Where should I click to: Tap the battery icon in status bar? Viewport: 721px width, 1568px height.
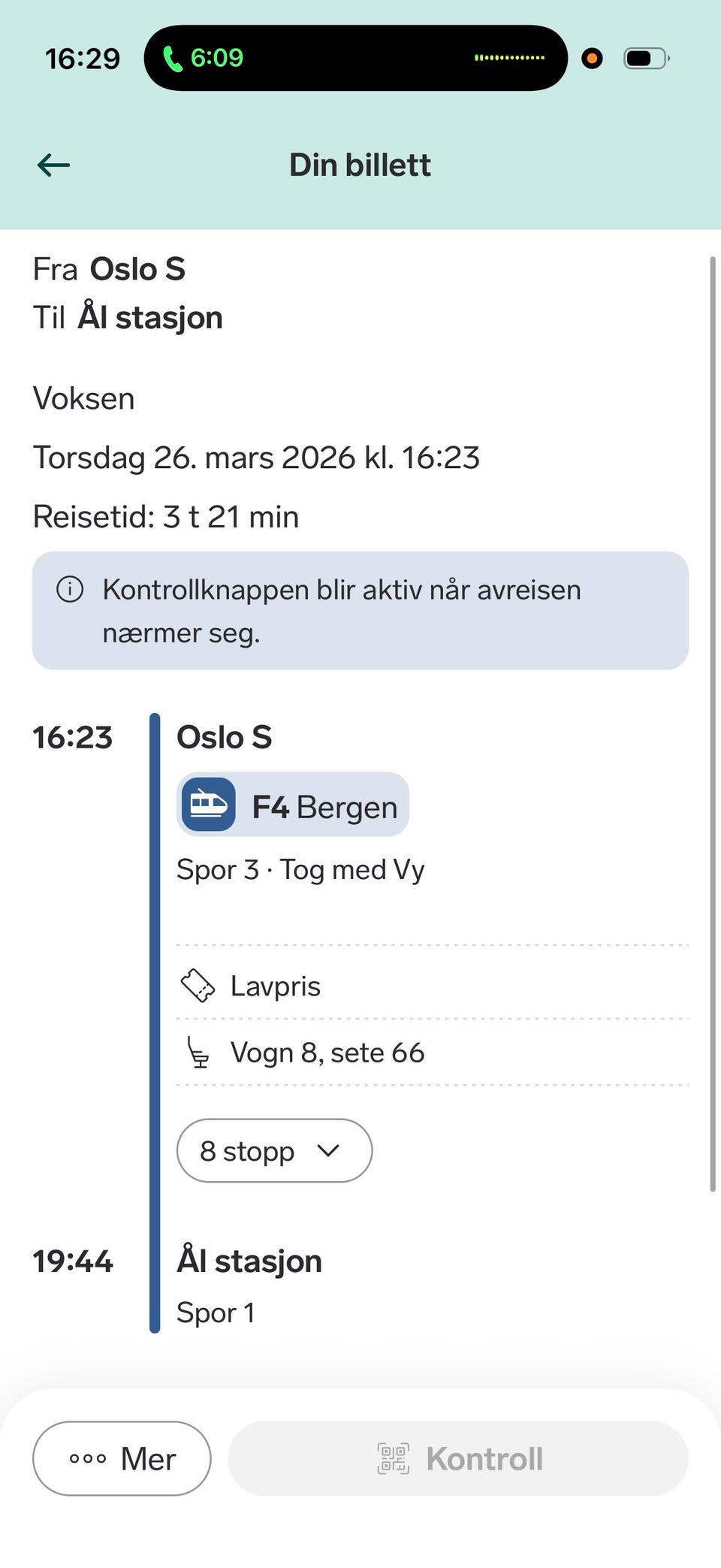coord(645,58)
